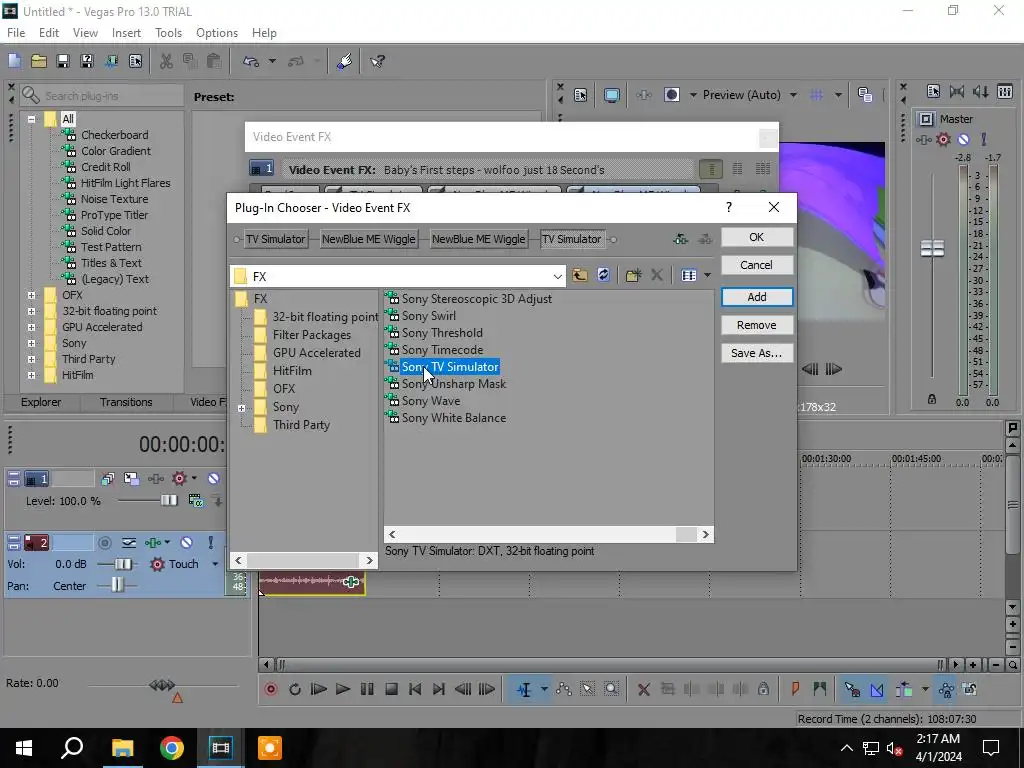Image resolution: width=1024 pixels, height=768 pixels.
Task: Click the Lock icon in transport toolbar
Action: point(763,689)
